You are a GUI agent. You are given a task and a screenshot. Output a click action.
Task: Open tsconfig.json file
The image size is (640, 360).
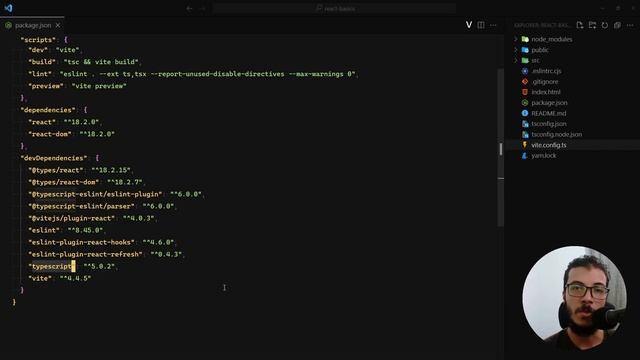point(549,124)
